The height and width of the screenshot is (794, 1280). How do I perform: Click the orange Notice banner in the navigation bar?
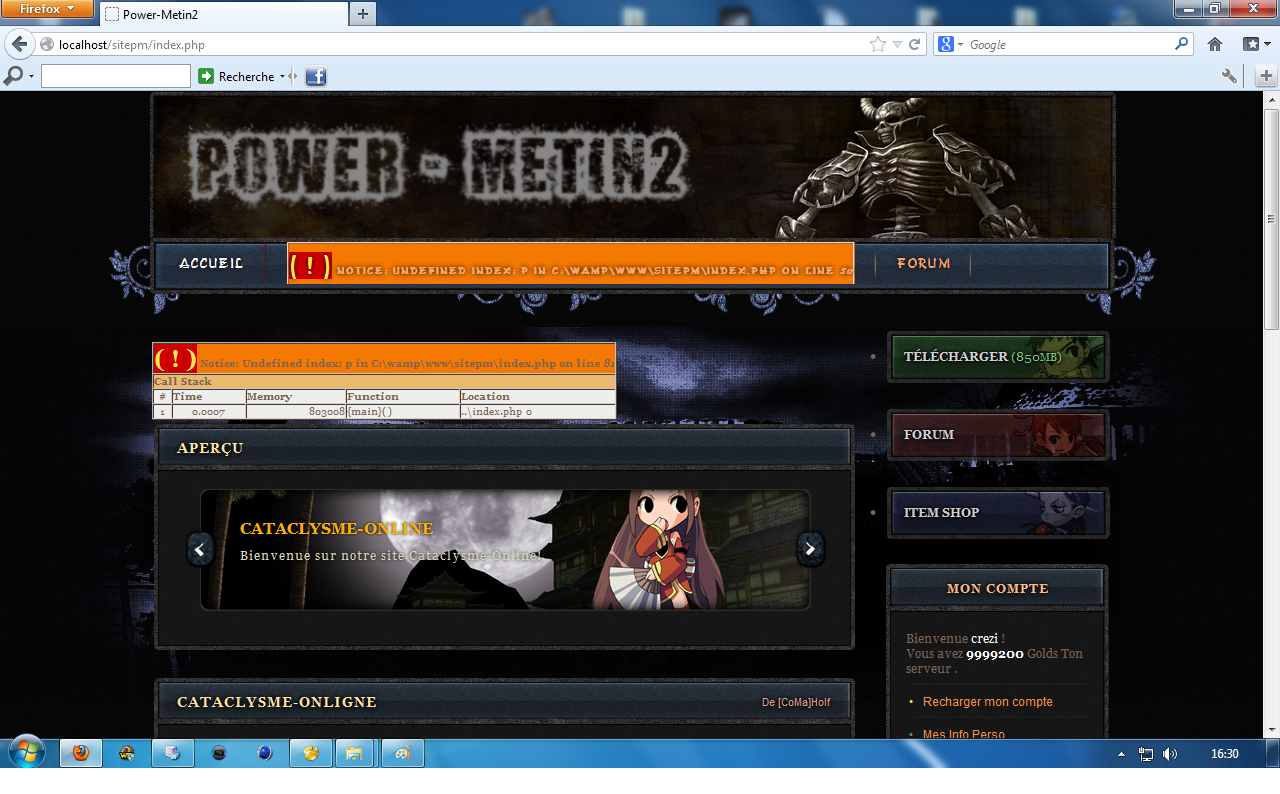point(570,263)
